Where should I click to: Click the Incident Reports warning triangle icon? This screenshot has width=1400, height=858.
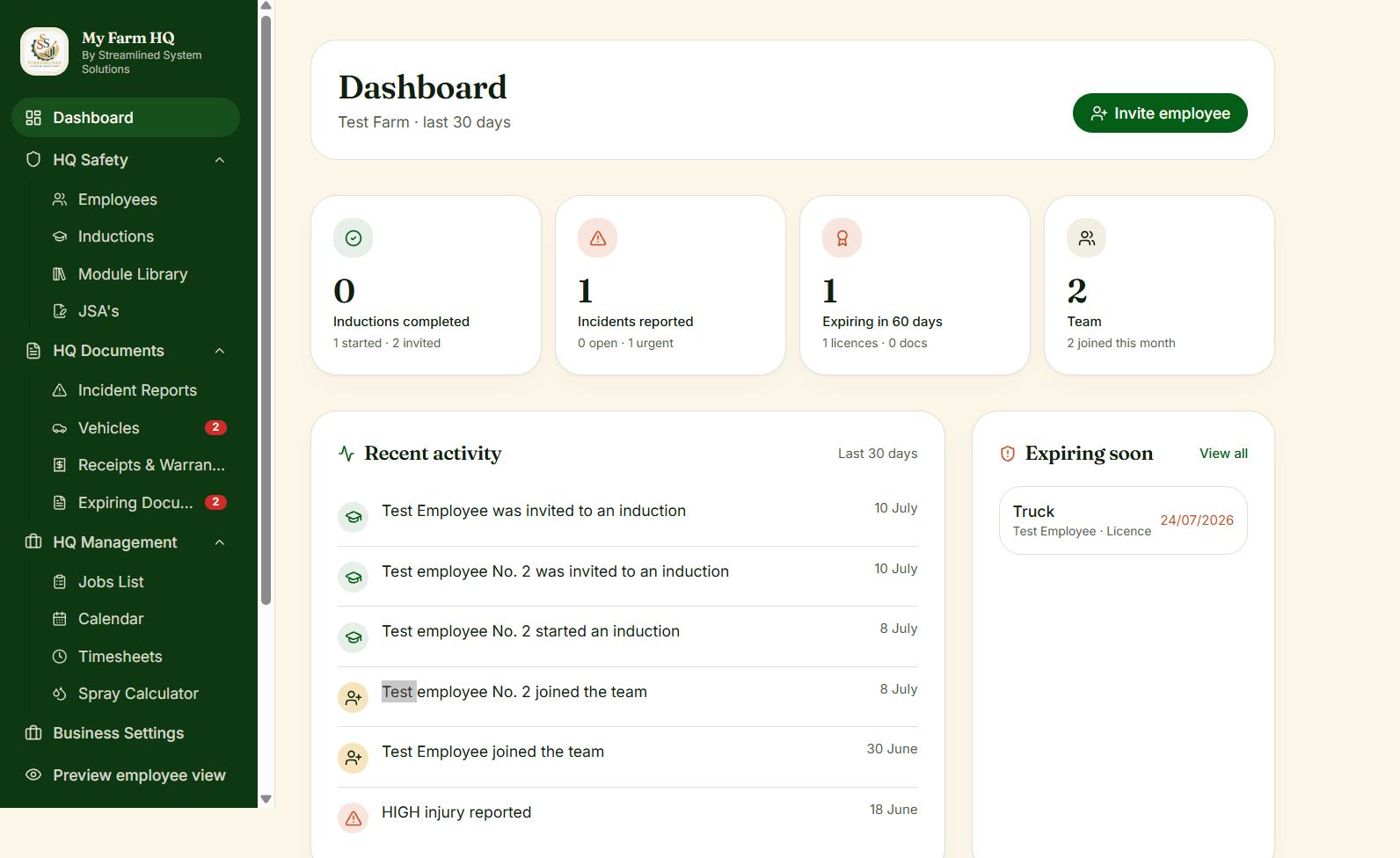[x=60, y=390]
